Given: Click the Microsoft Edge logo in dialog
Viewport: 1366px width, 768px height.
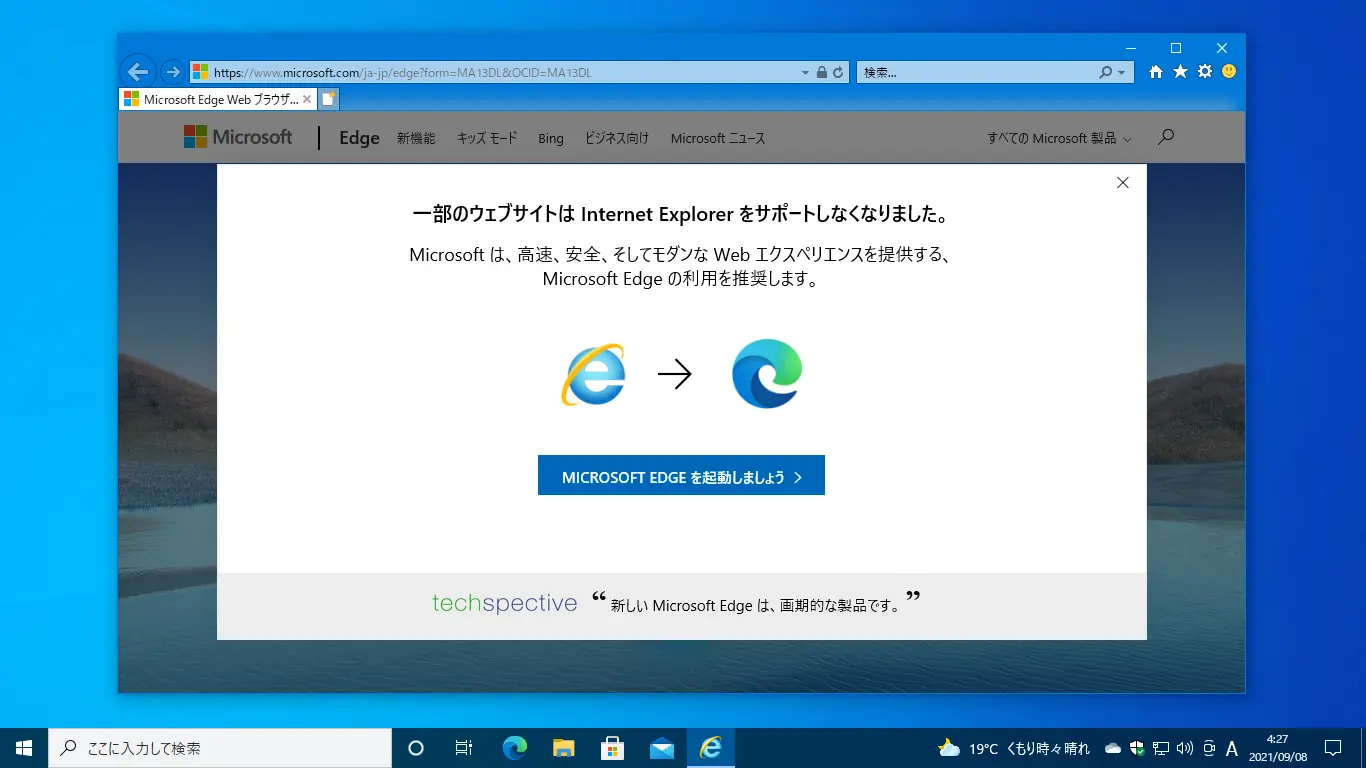Looking at the screenshot, I should point(767,373).
